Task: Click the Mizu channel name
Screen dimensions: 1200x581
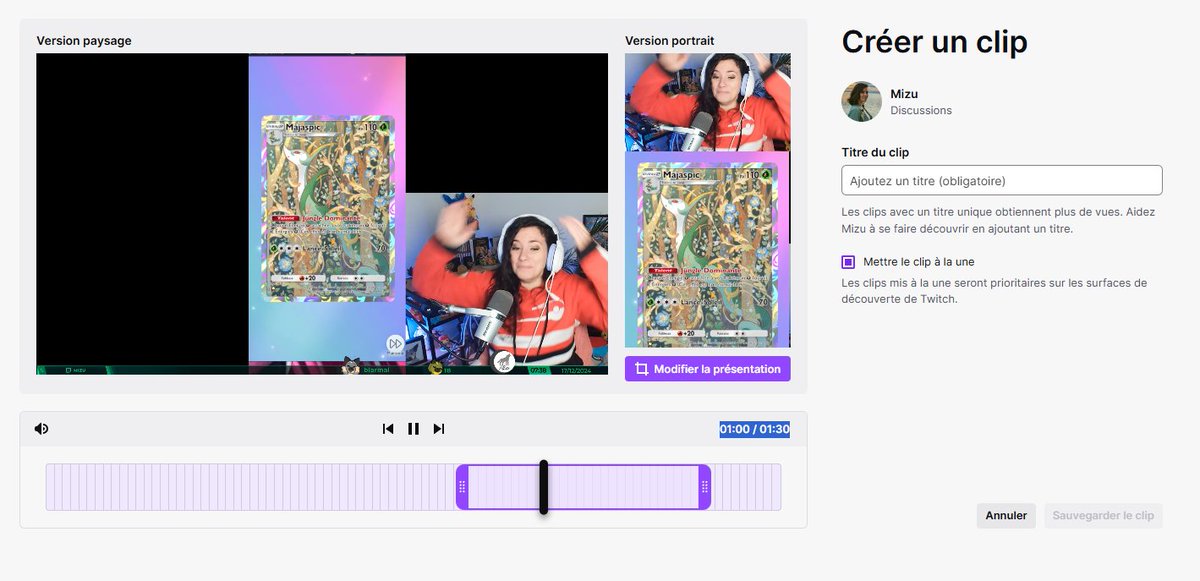Action: coord(904,94)
